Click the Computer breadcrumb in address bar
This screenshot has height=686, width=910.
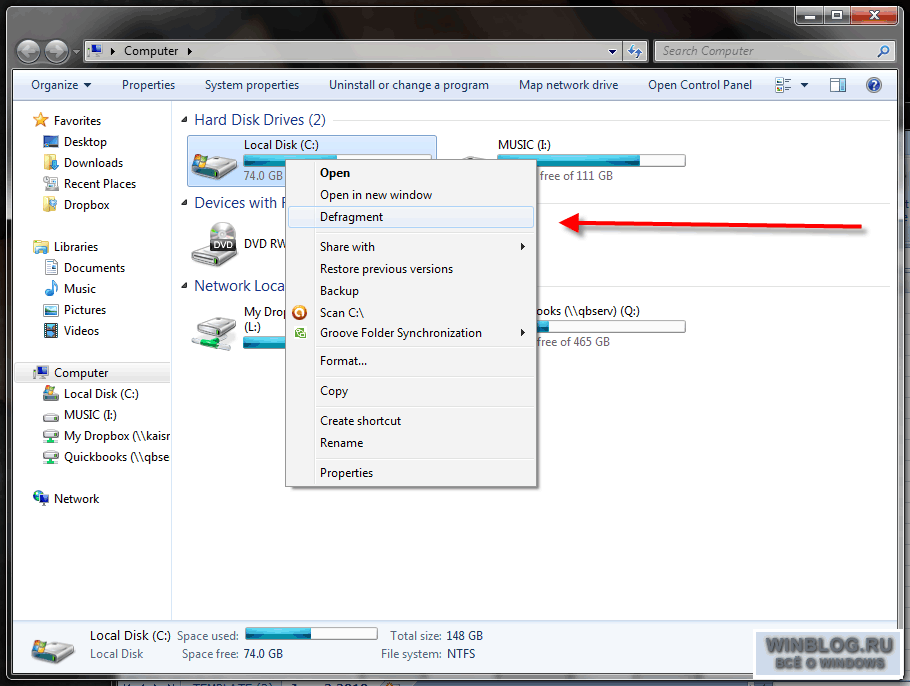coord(151,51)
